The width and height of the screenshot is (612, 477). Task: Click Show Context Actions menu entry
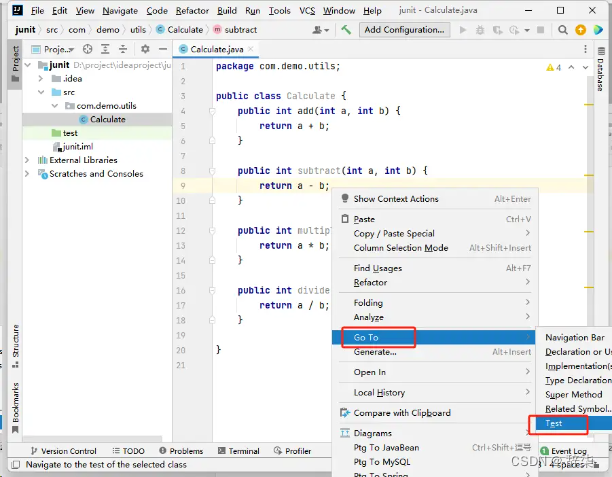click(x=435, y=199)
